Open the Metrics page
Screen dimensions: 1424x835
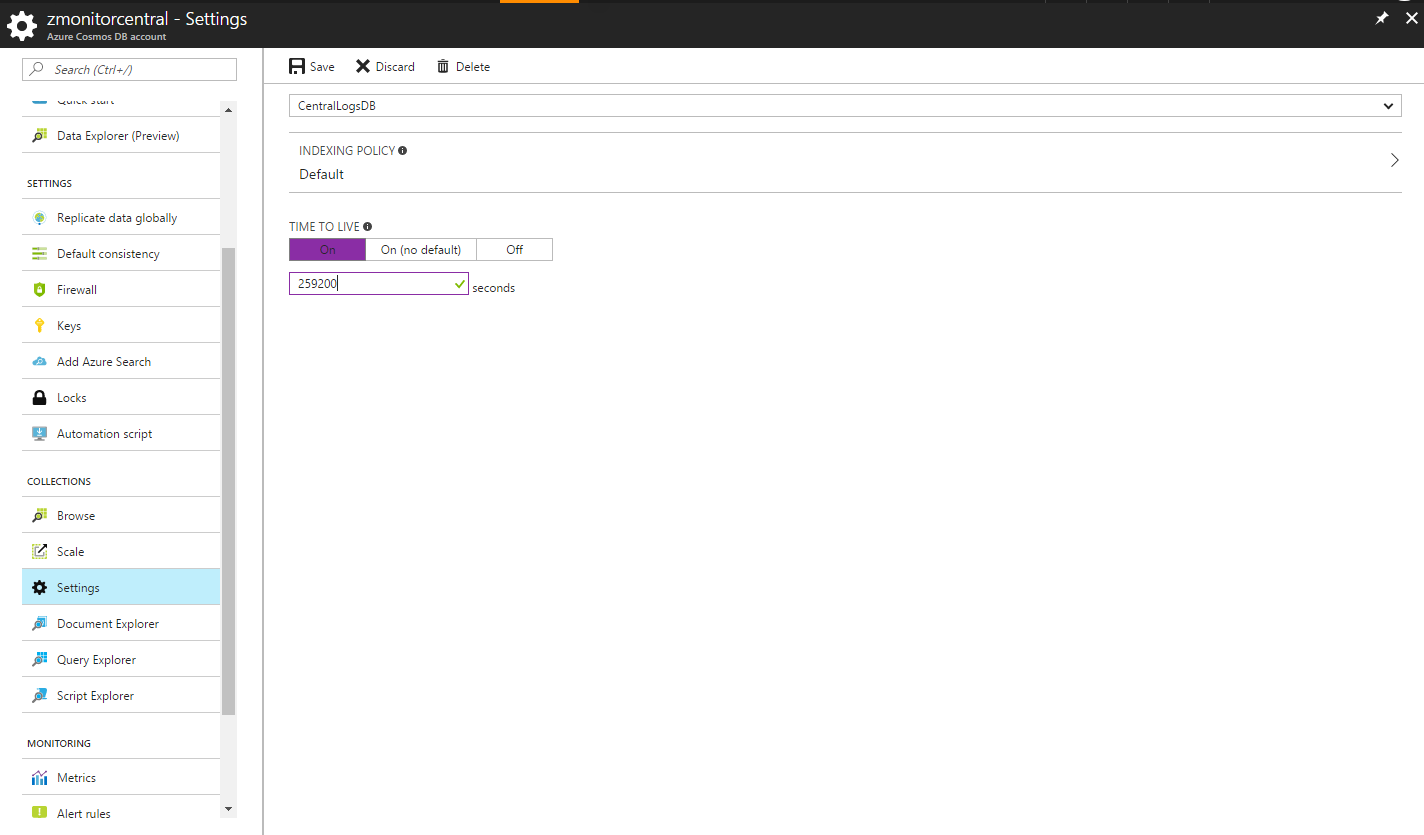[121, 778]
